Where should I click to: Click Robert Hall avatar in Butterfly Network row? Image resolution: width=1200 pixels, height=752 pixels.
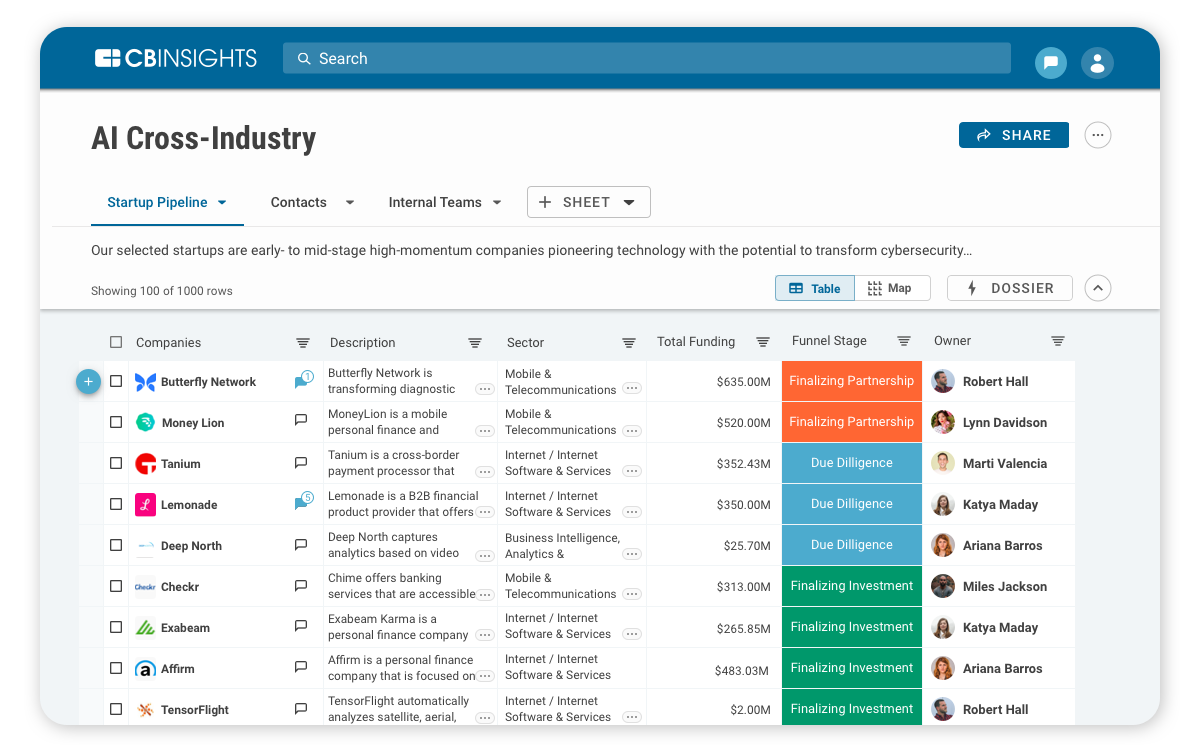[943, 381]
